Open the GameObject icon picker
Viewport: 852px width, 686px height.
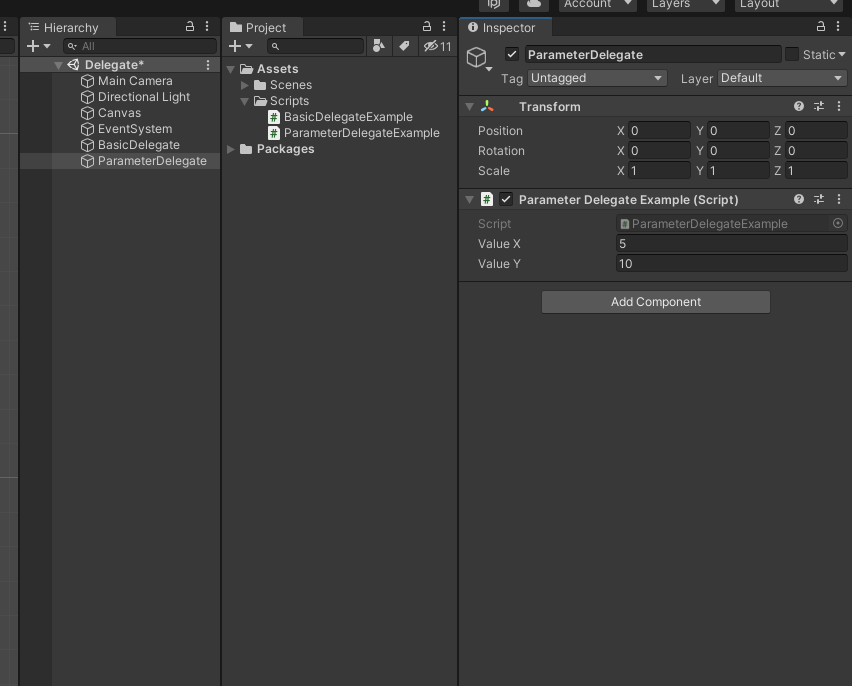click(479, 58)
